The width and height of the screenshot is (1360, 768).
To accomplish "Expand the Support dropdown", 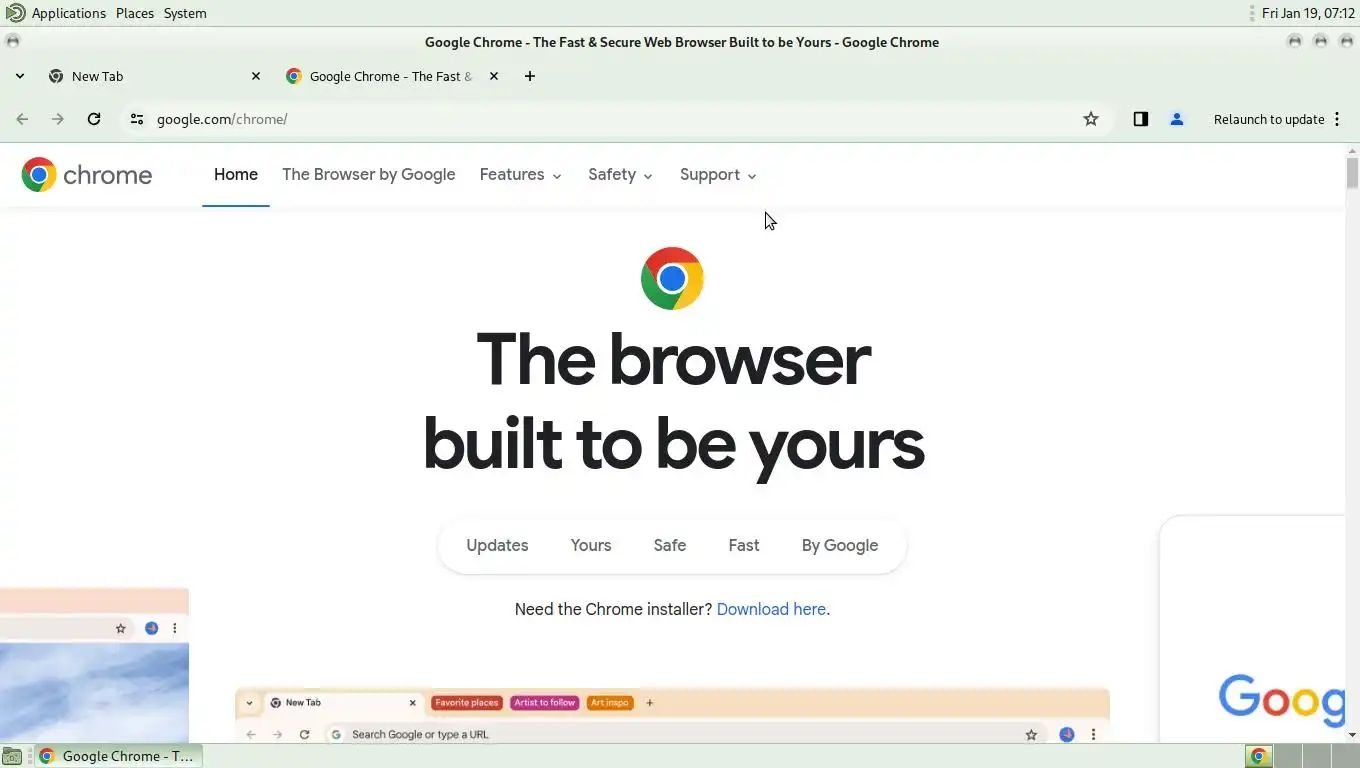I will pos(718,175).
